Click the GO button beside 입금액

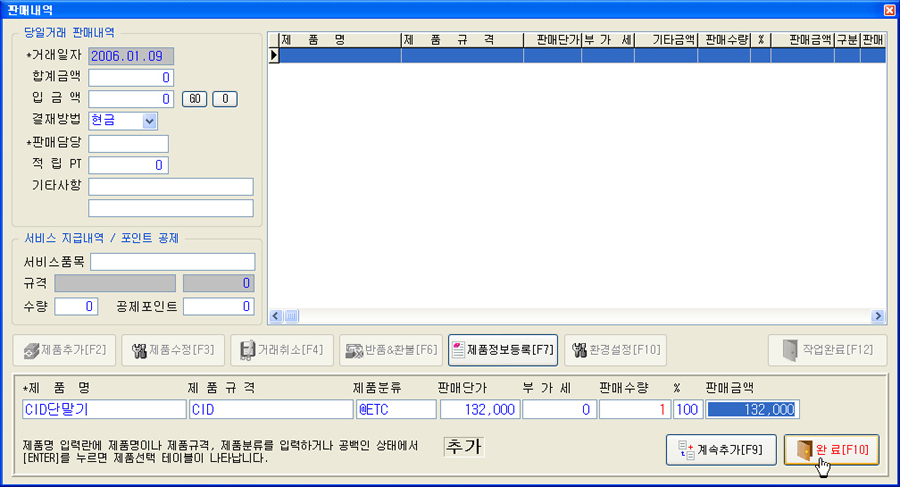point(195,99)
